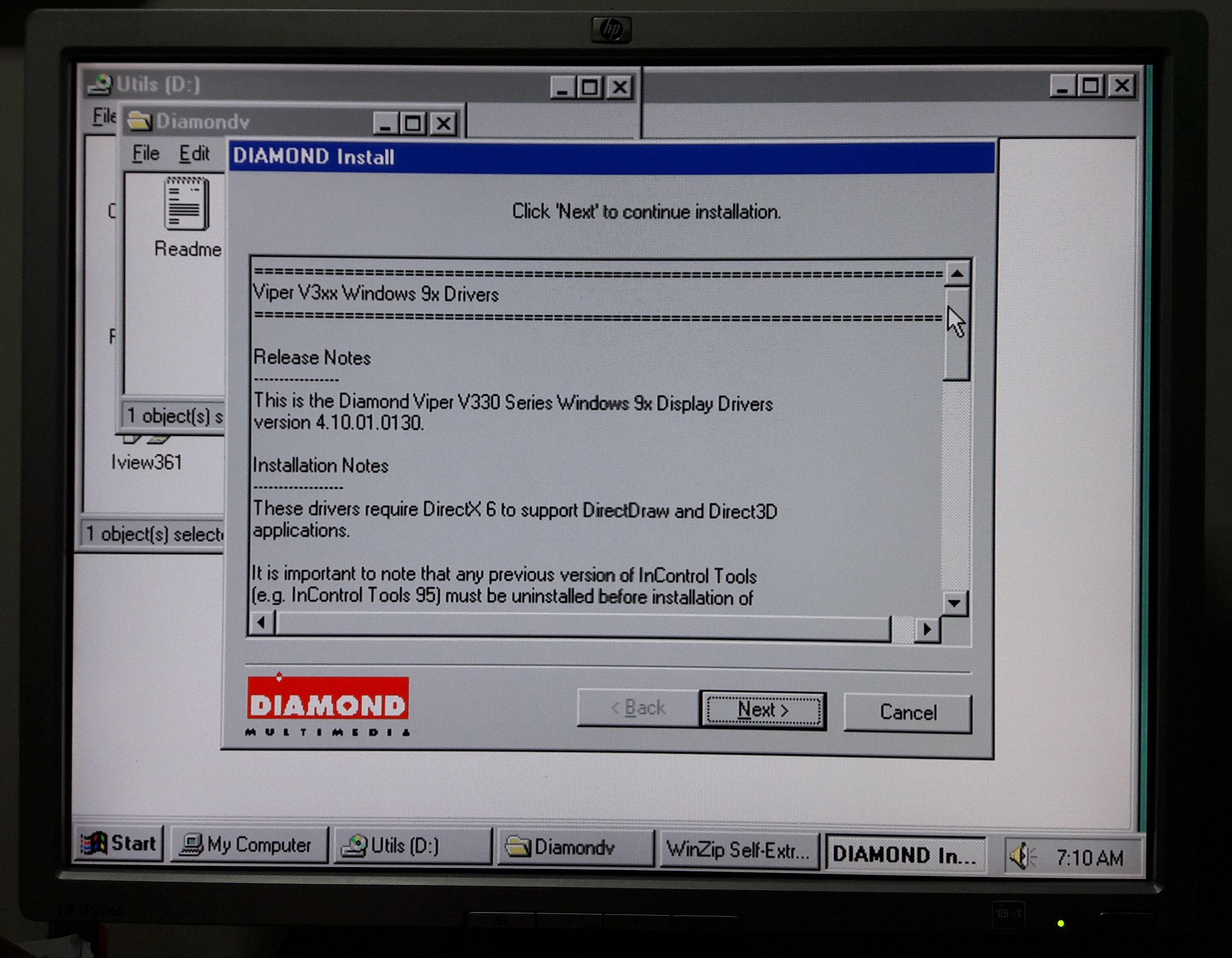The width and height of the screenshot is (1232, 958).
Task: Click the left arrow of horizontal scrollbar
Action: pyautogui.click(x=261, y=623)
